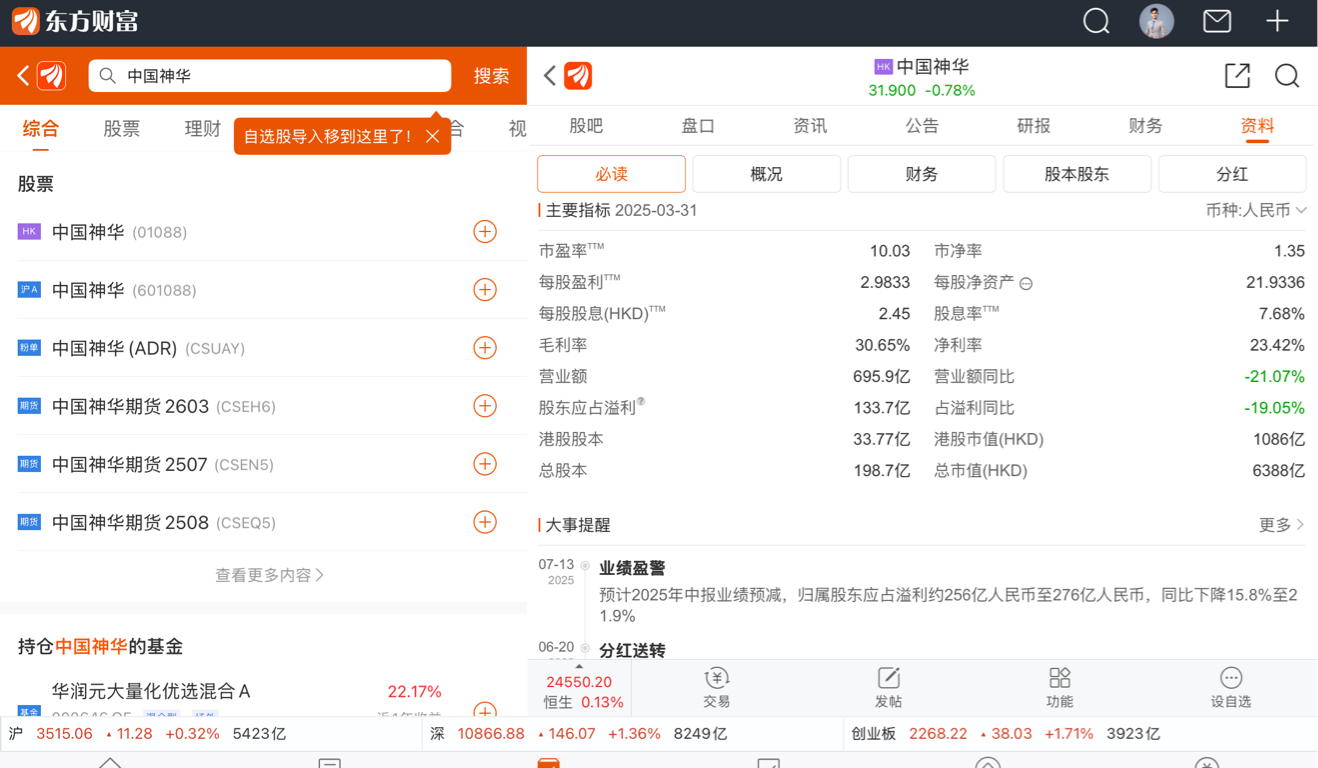Click the 股息率 value 7.68%
Screen dimensions: 1318x768
1282,314
